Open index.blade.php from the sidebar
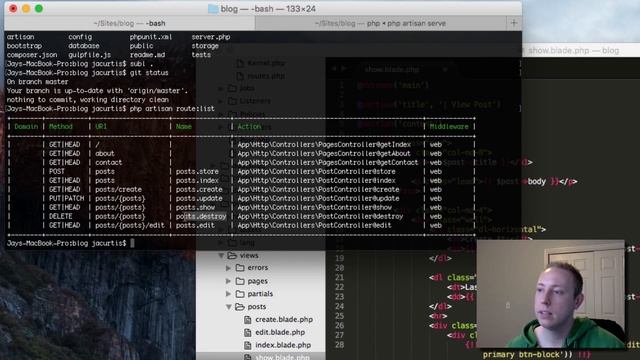 point(283,345)
